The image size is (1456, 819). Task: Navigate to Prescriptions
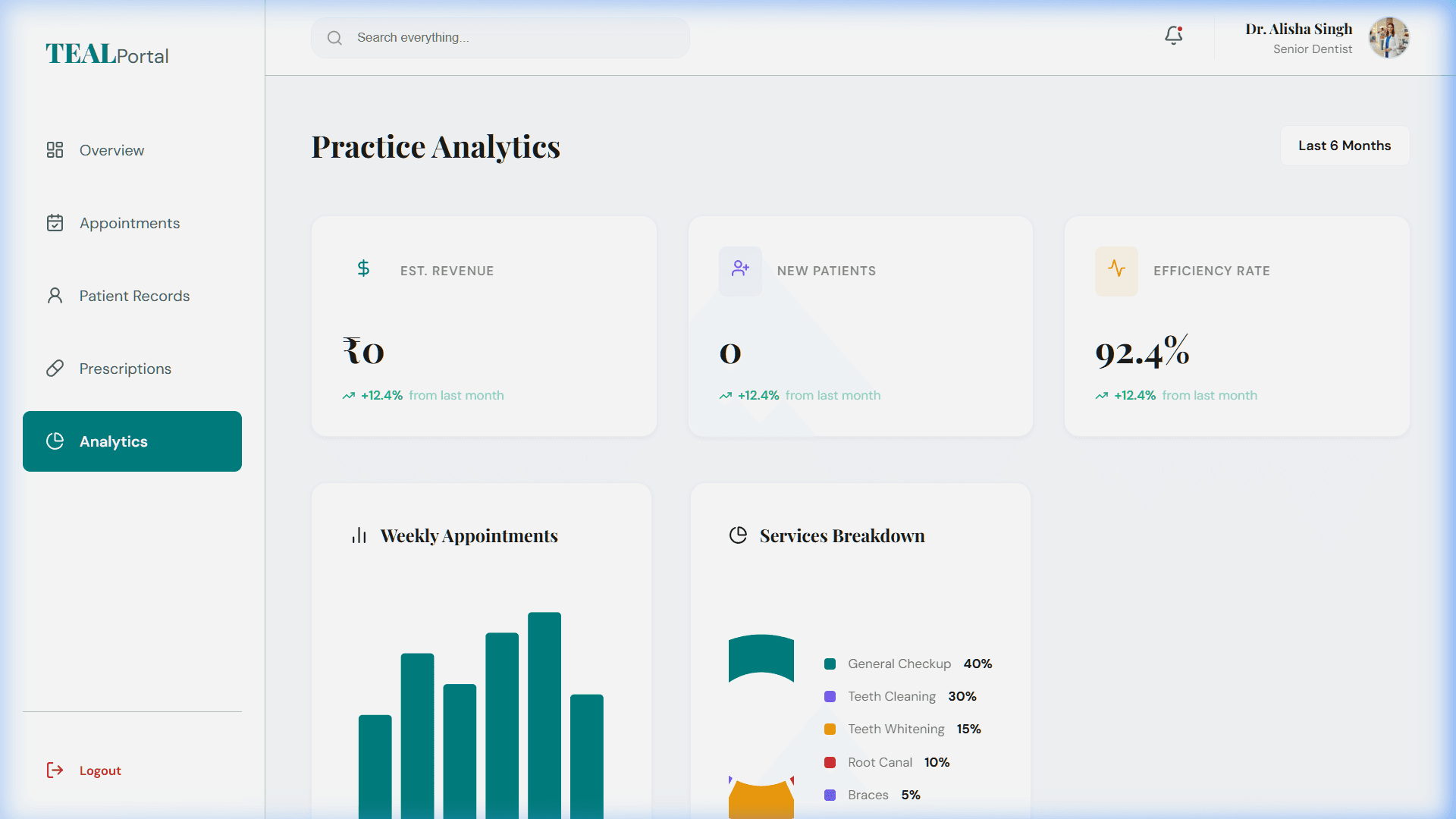(x=132, y=369)
